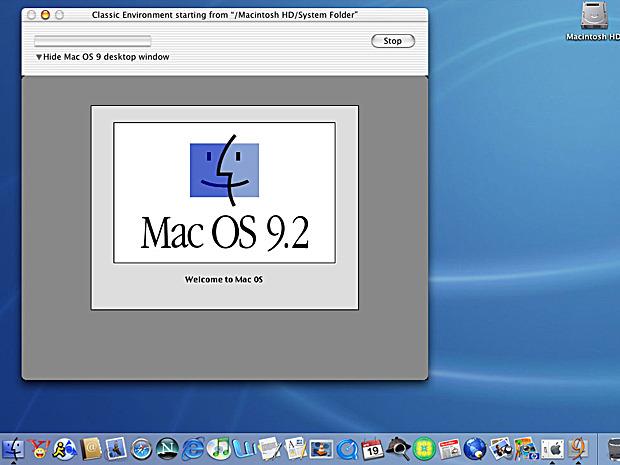
Task: Click the Welcome to Mac OS text
Action: coord(224,280)
